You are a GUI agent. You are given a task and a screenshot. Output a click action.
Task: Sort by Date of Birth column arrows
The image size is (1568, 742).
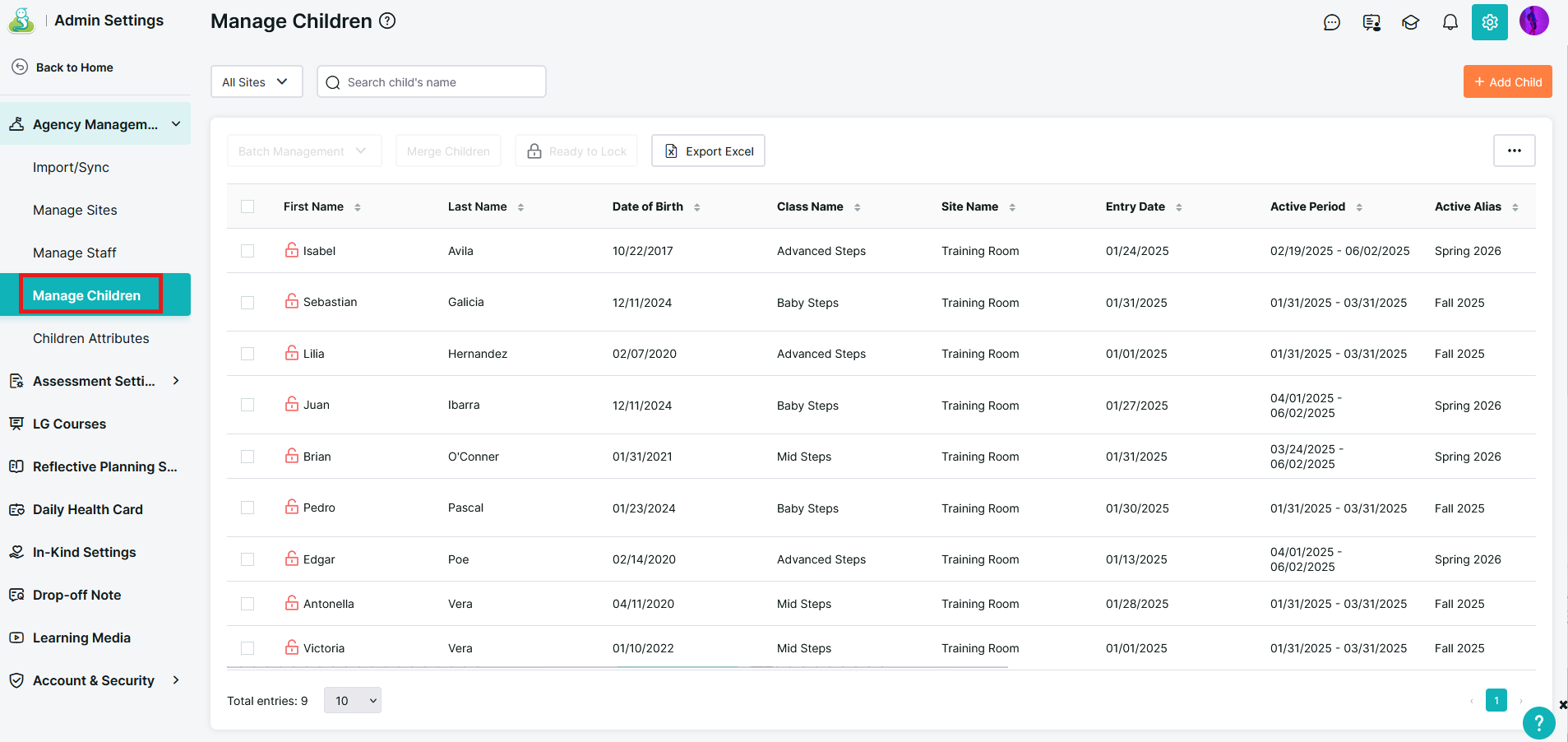tap(696, 207)
